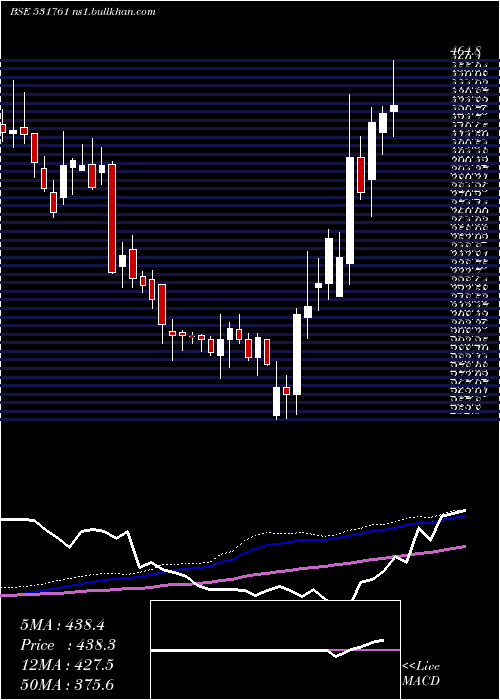Image resolution: width=500 pixels, height=700 pixels.
Task: Click the 50MA : 375.6 text
Action: pyautogui.click(x=67, y=685)
